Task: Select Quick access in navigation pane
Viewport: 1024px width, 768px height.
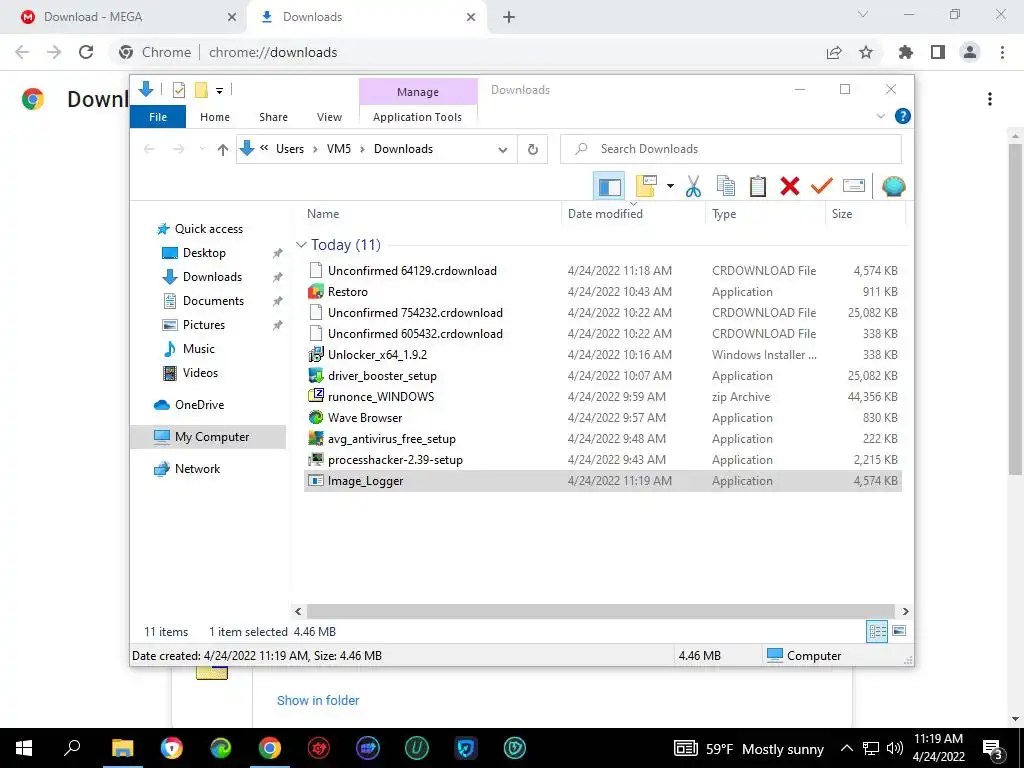Action: click(208, 229)
